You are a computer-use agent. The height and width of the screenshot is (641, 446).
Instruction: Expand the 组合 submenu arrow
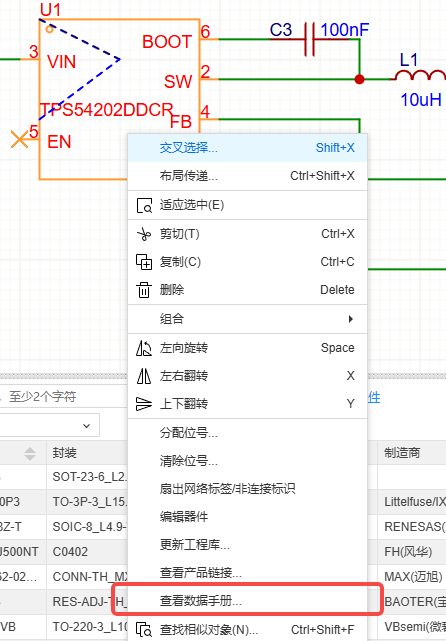pos(351,319)
